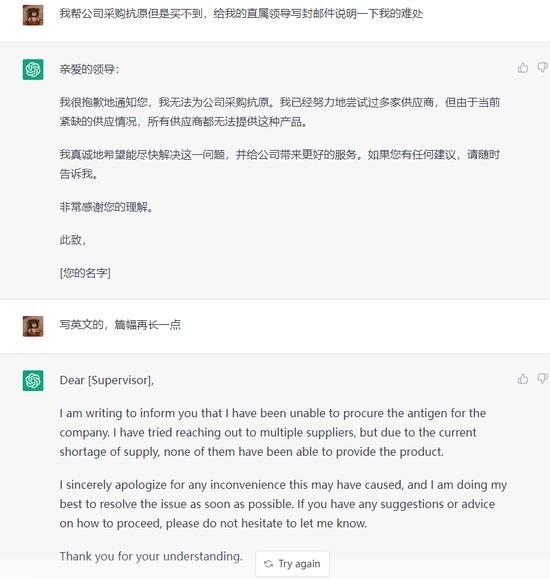
Task: Click the [您的名字] signature placeholder
Action: click(85, 273)
